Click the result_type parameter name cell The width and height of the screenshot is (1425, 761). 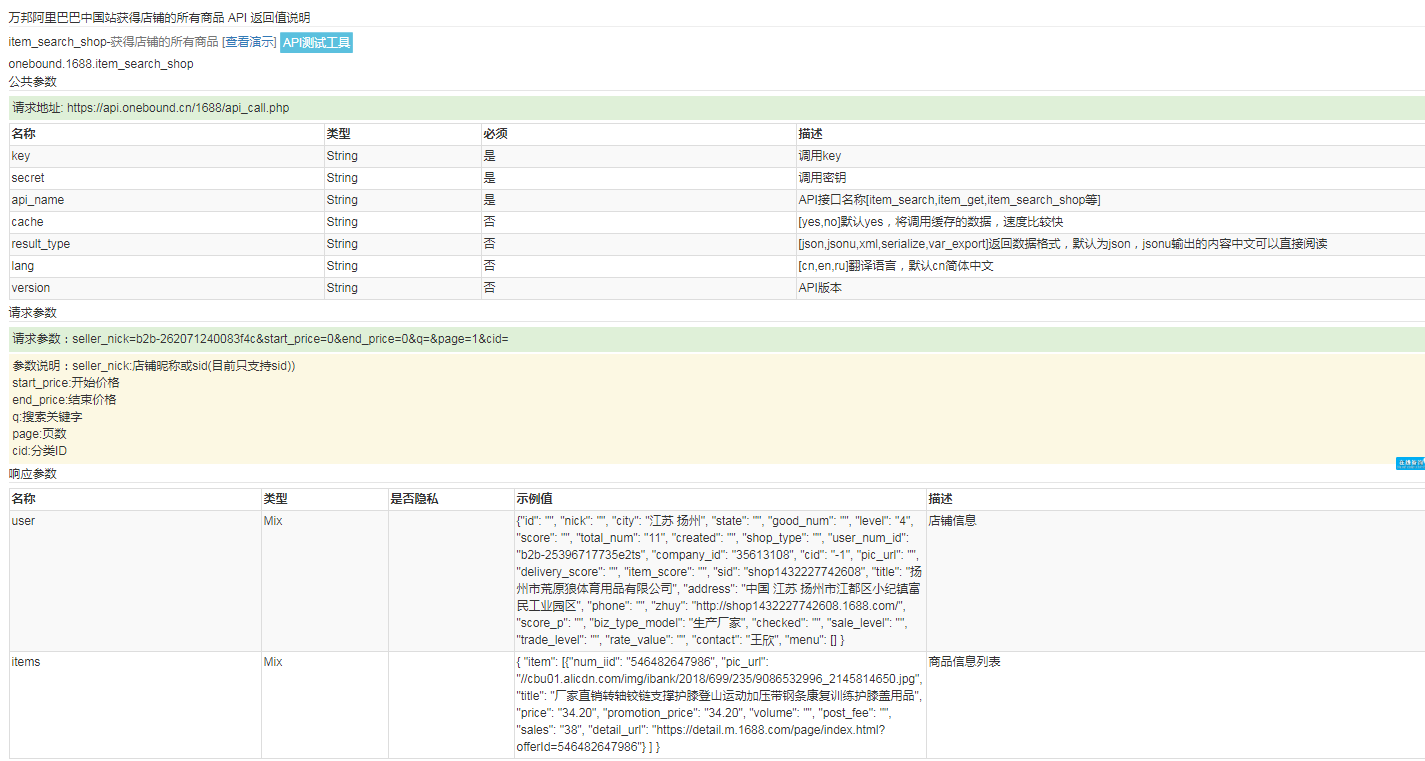167,244
